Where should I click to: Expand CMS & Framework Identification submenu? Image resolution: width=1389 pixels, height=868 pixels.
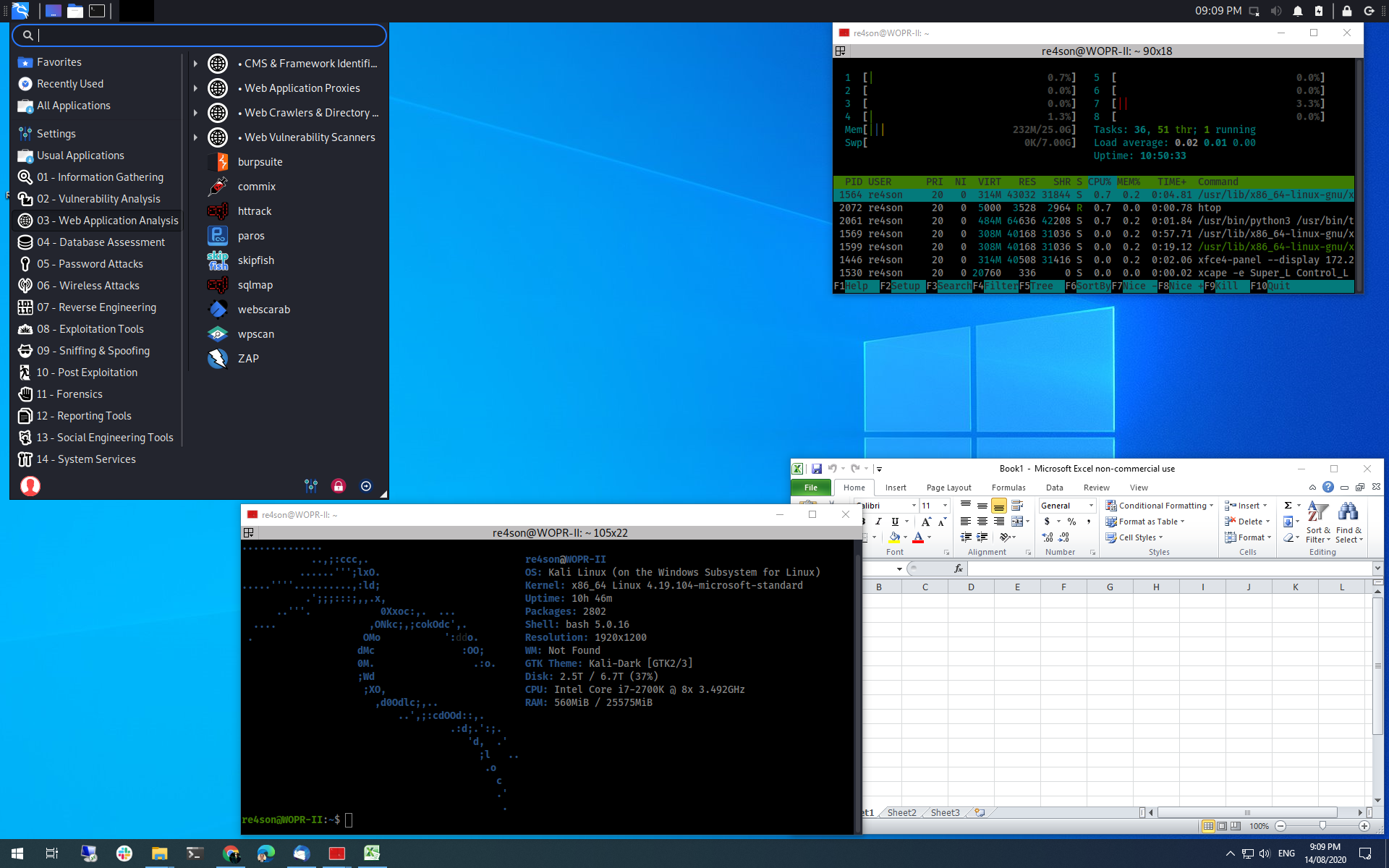pyautogui.click(x=195, y=63)
